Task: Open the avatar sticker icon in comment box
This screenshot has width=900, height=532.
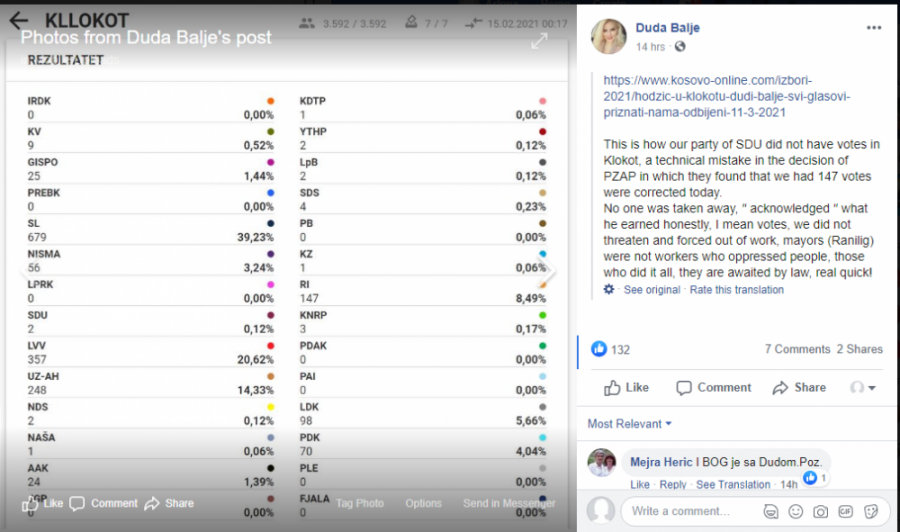Action: coord(770,511)
